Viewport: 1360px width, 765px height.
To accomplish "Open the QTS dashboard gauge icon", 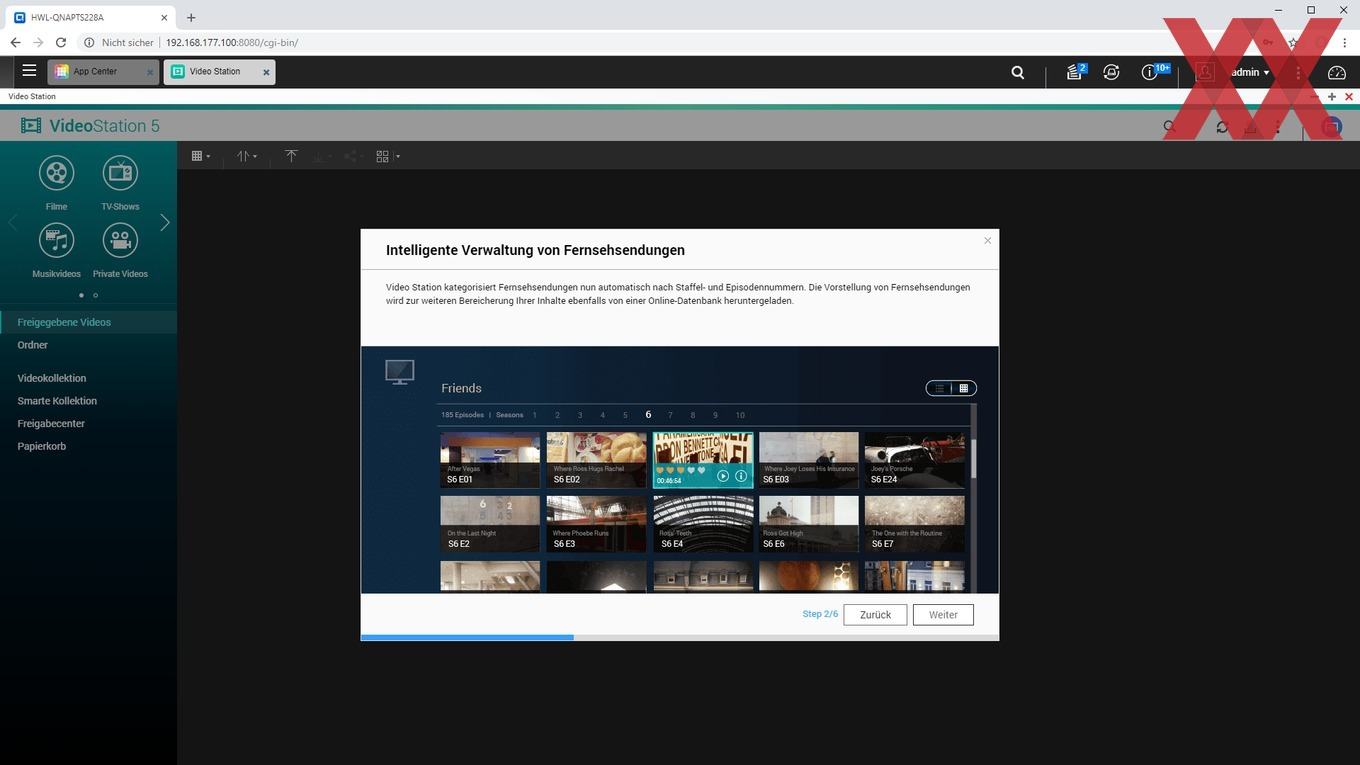I will pyautogui.click(x=1337, y=72).
